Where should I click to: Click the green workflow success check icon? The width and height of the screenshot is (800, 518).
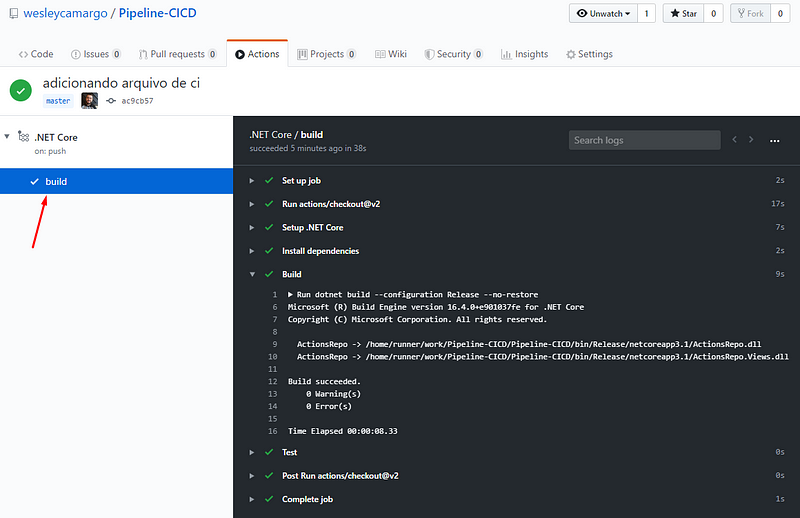tap(21, 90)
